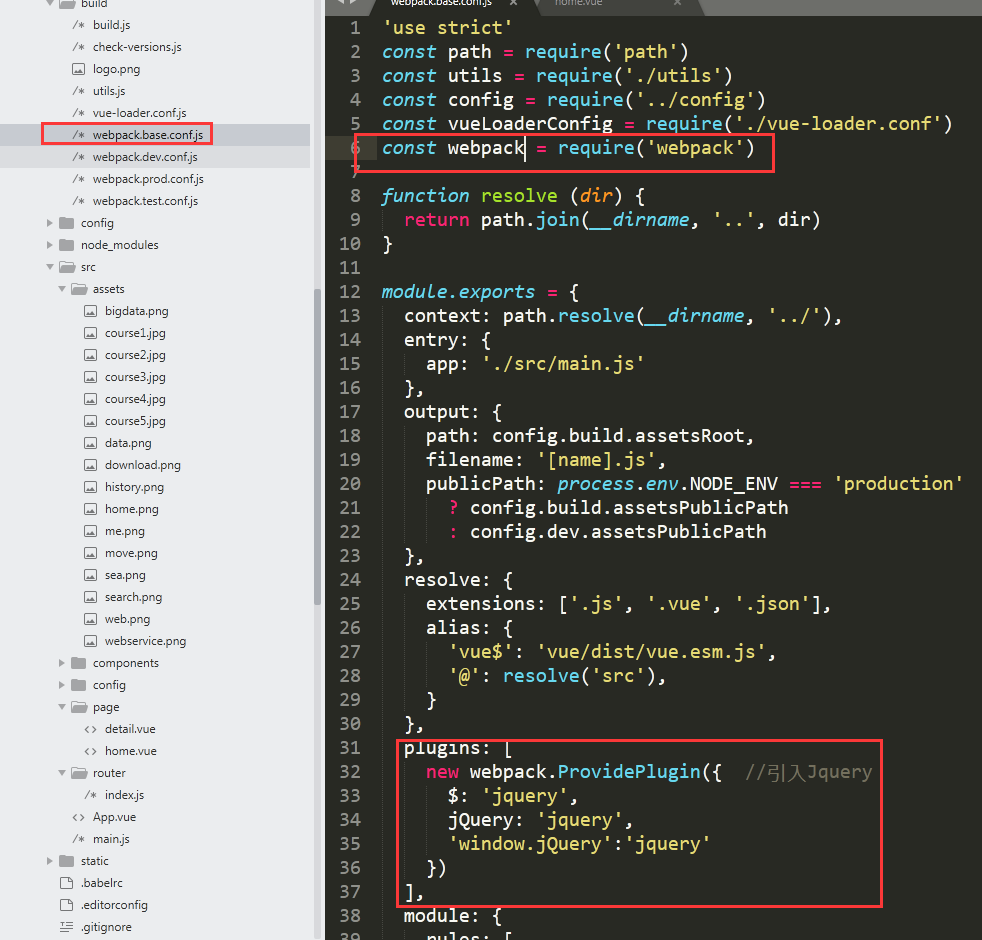This screenshot has width=982, height=940.
Task: Click './src/main.js' string on line 15
Action: (x=563, y=364)
